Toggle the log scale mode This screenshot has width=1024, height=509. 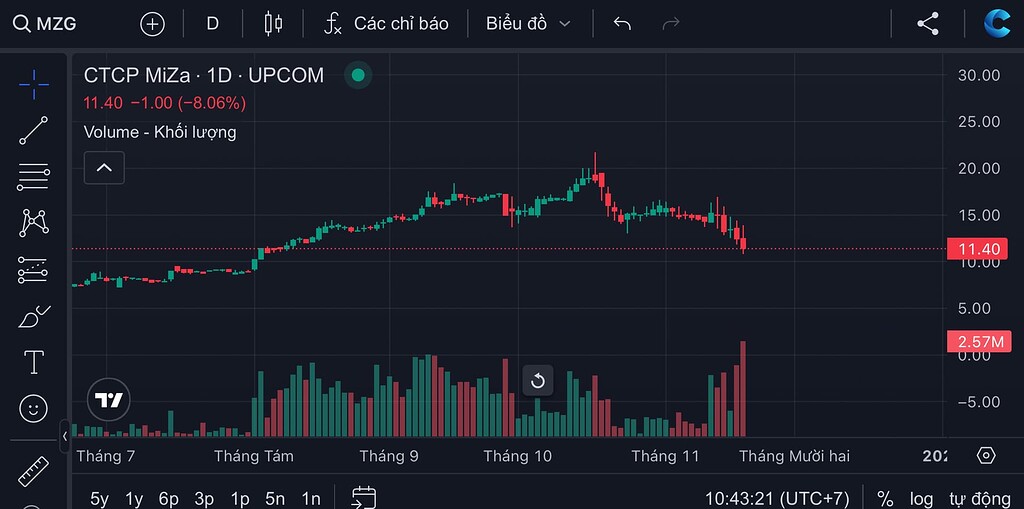[x=921, y=498]
